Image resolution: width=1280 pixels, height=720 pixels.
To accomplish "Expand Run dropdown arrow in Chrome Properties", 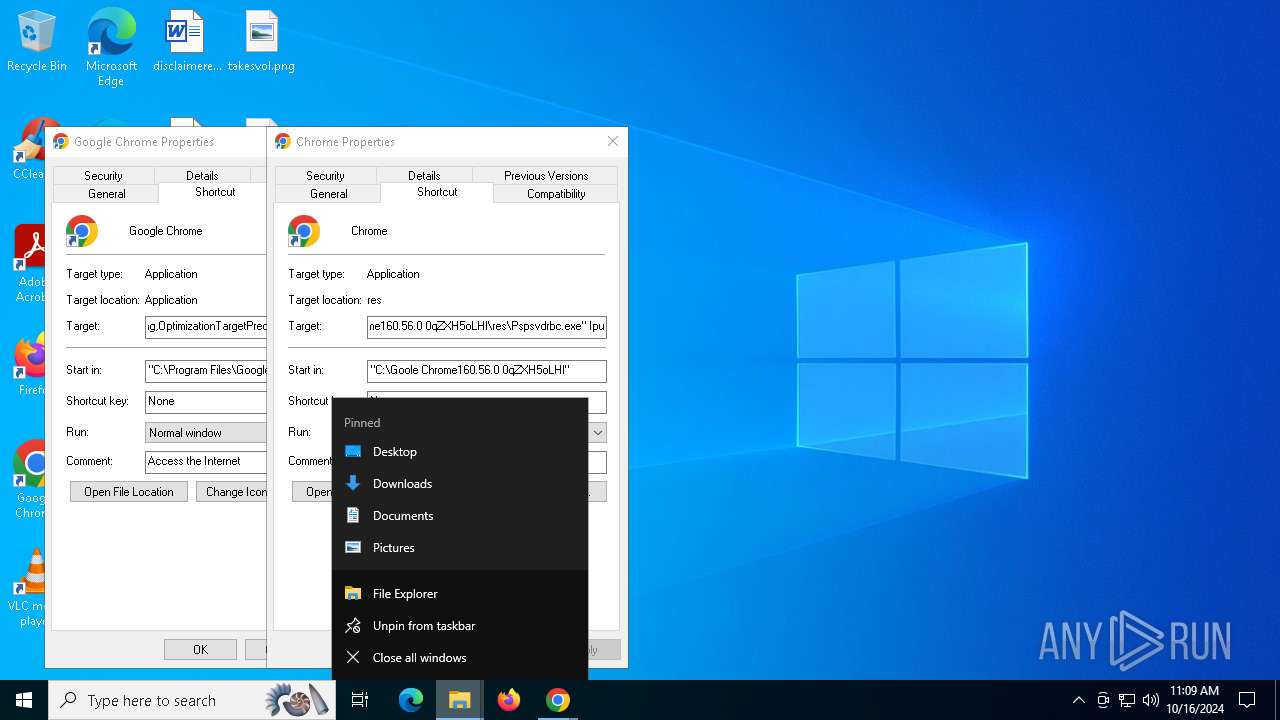I will 598,433.
